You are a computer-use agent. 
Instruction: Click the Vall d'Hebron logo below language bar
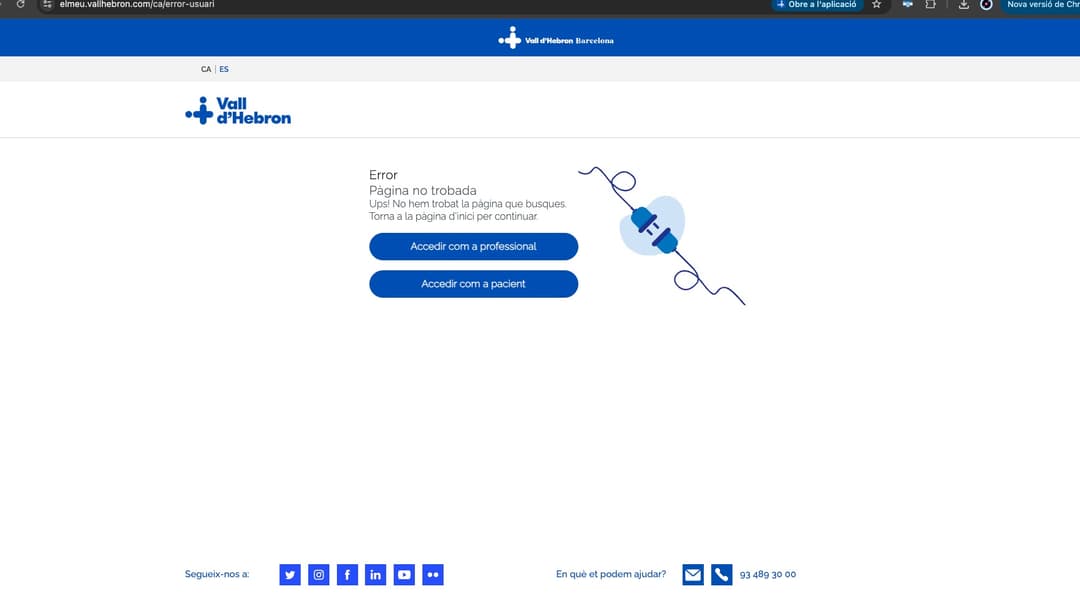pyautogui.click(x=238, y=111)
